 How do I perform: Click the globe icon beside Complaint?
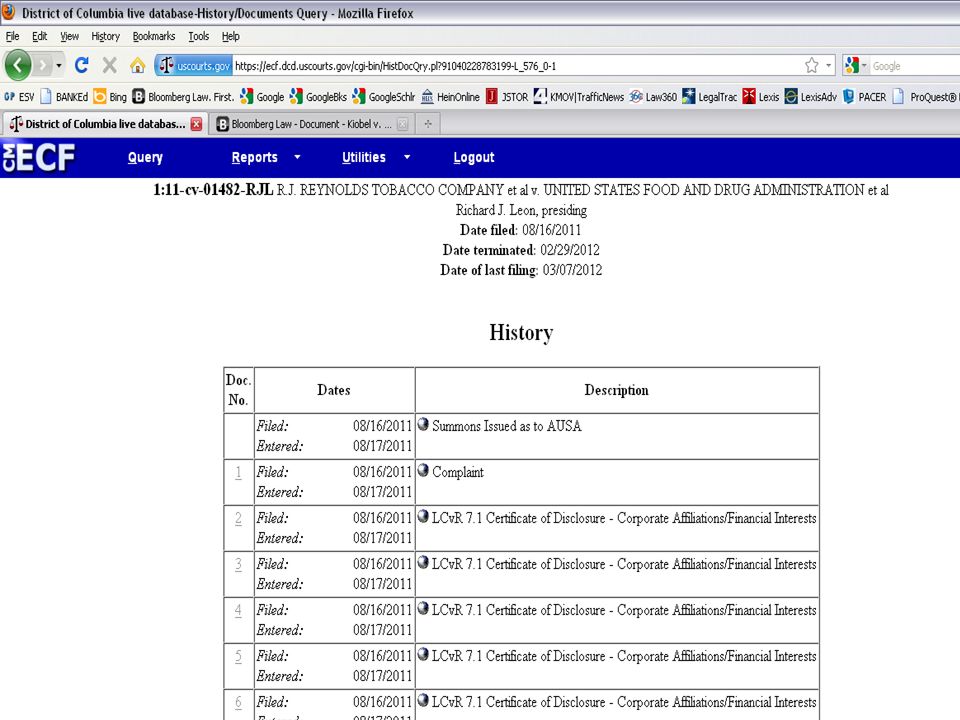click(x=423, y=470)
